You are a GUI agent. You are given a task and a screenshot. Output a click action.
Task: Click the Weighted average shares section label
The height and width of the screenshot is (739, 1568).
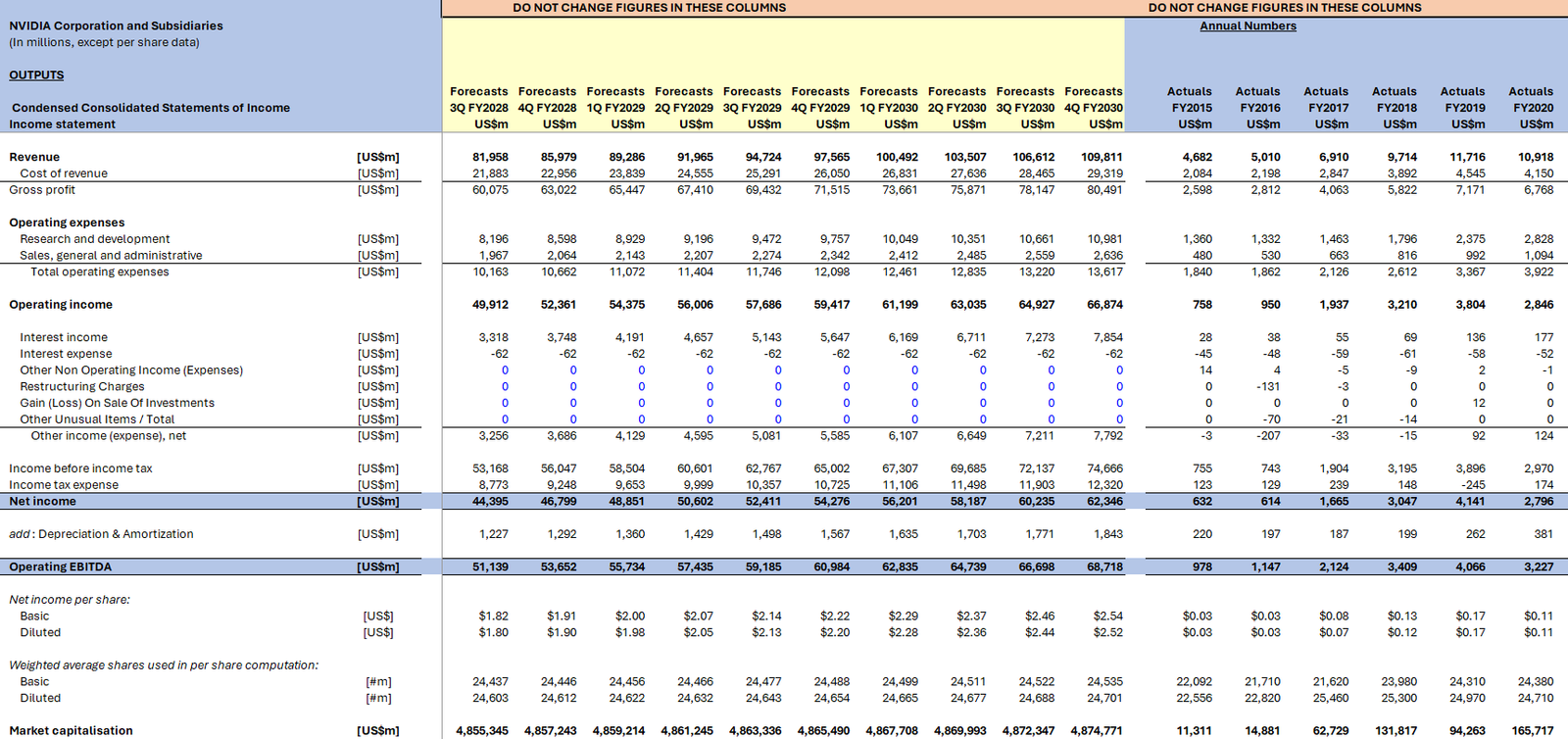pyautogui.click(x=164, y=665)
